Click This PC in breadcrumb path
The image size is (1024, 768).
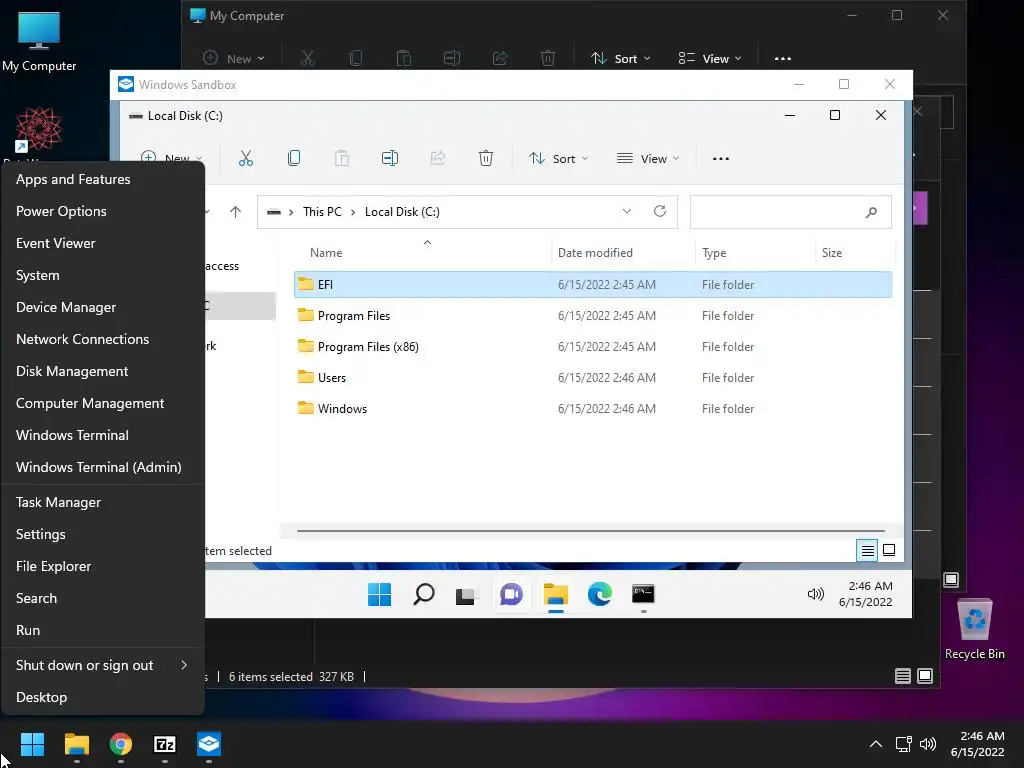[322, 212]
